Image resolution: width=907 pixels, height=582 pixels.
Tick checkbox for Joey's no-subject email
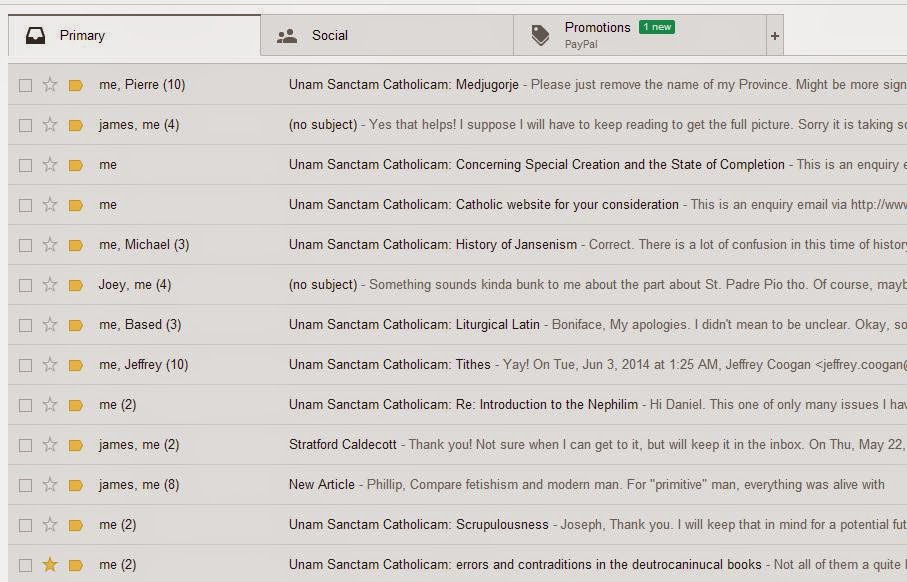(25, 285)
